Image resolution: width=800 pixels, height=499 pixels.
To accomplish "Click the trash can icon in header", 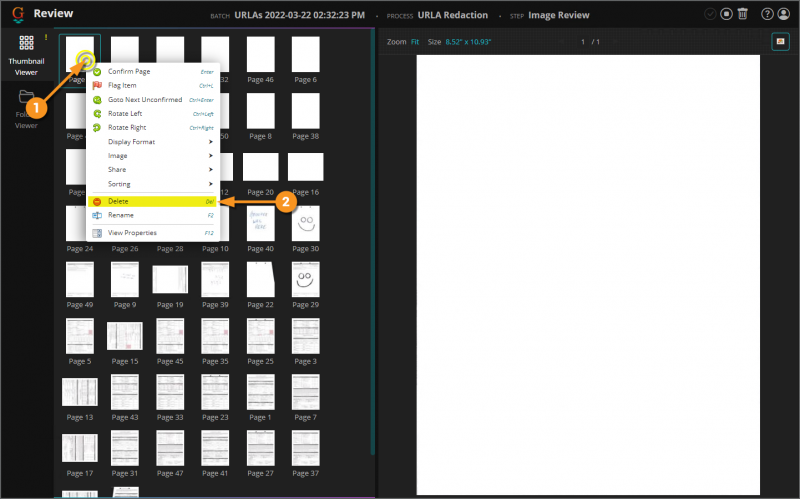I will point(743,14).
